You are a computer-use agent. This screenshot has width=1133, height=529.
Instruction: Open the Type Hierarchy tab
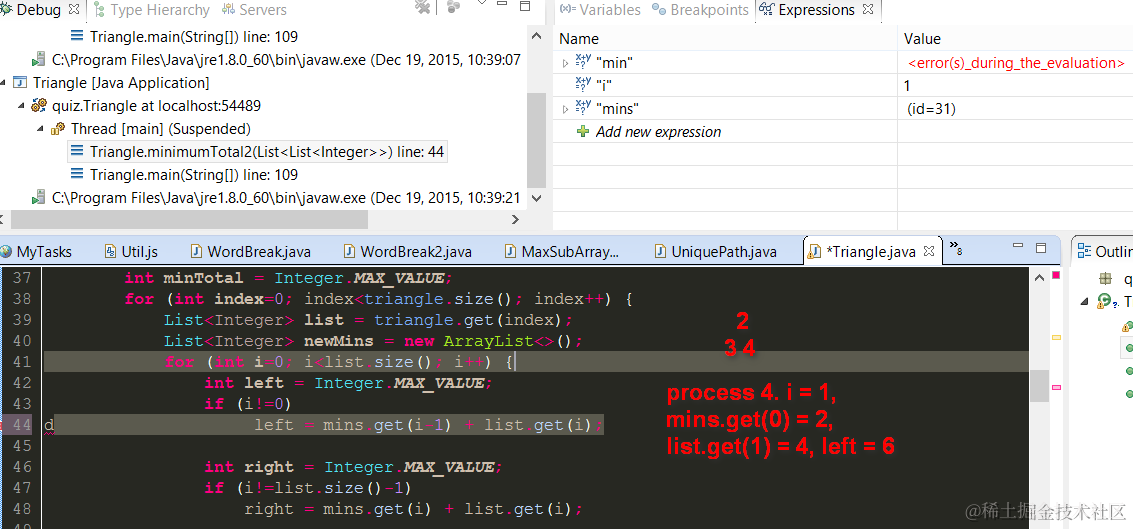point(151,10)
